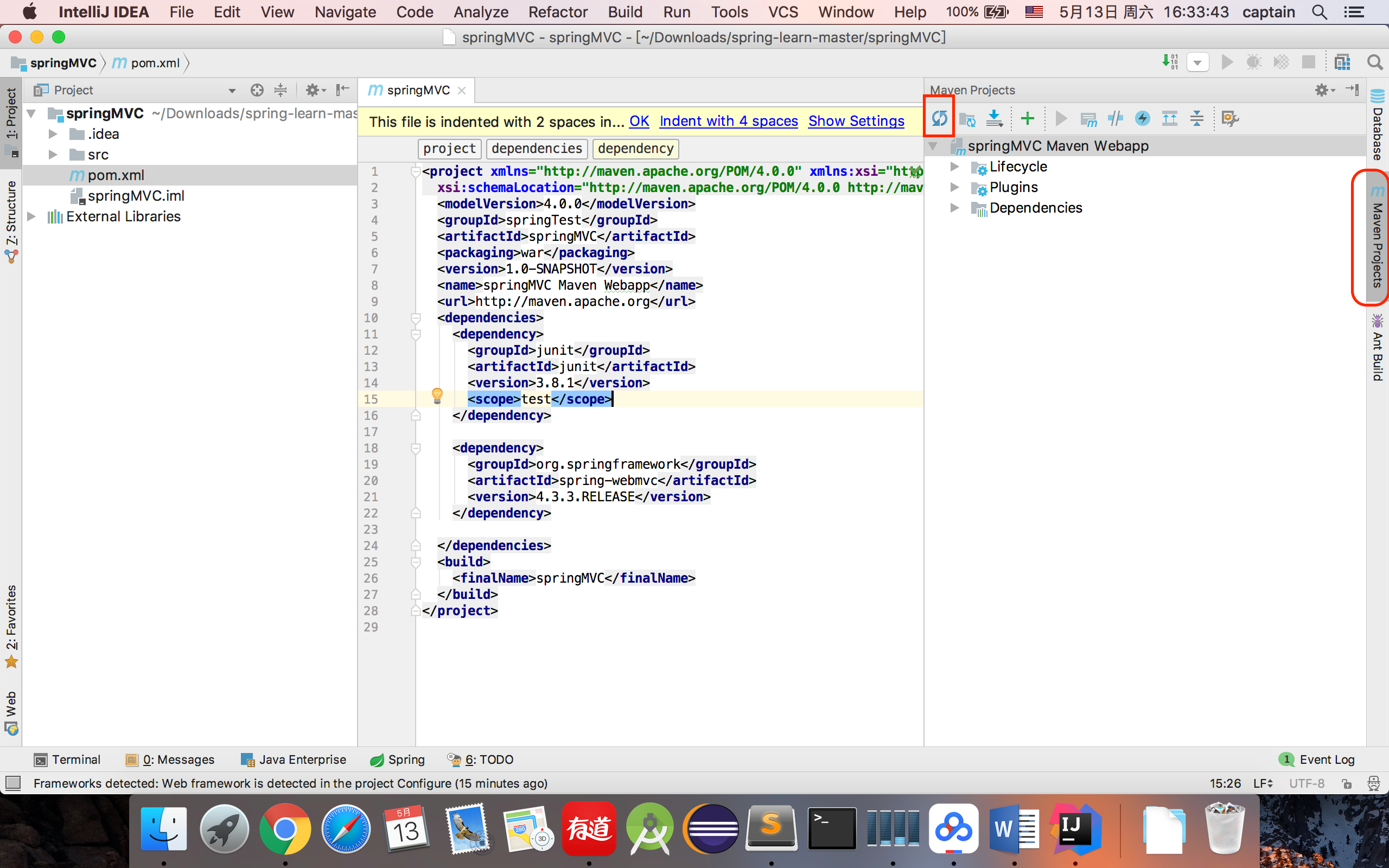Open Show Settings from indentation banner

coord(855,121)
